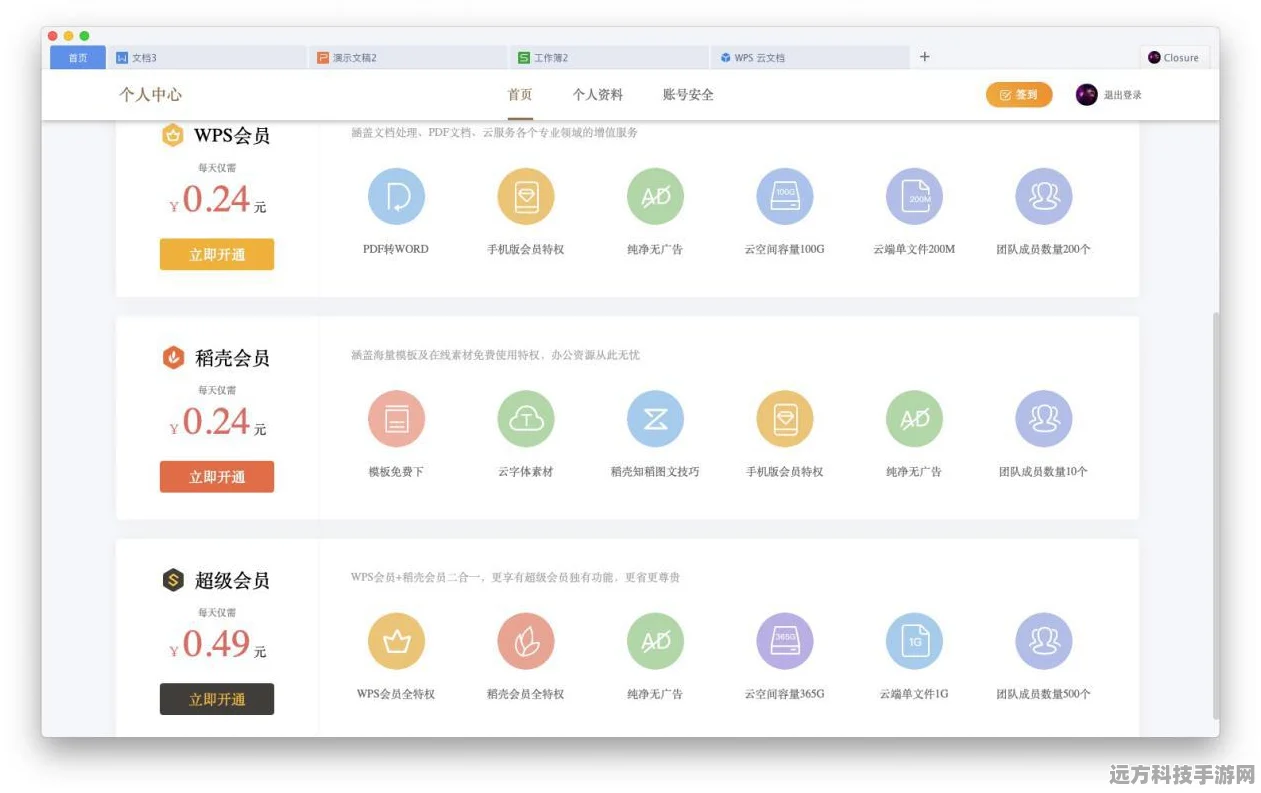Open the 工作簿2 tab
Screen dimensions: 1261x793
pyautogui.click(x=609, y=58)
